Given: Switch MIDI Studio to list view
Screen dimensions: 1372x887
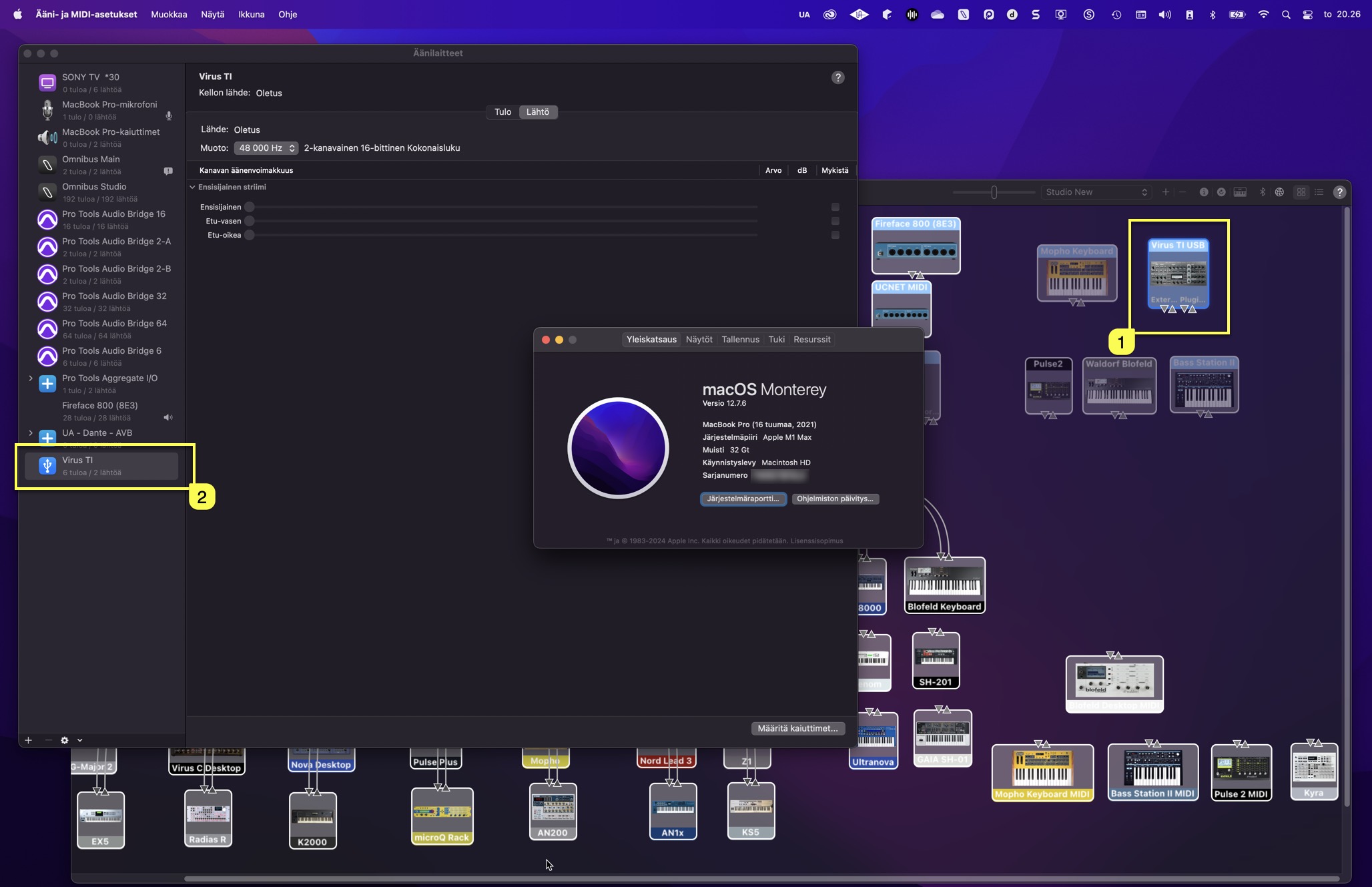Looking at the screenshot, I should pyautogui.click(x=1319, y=192).
